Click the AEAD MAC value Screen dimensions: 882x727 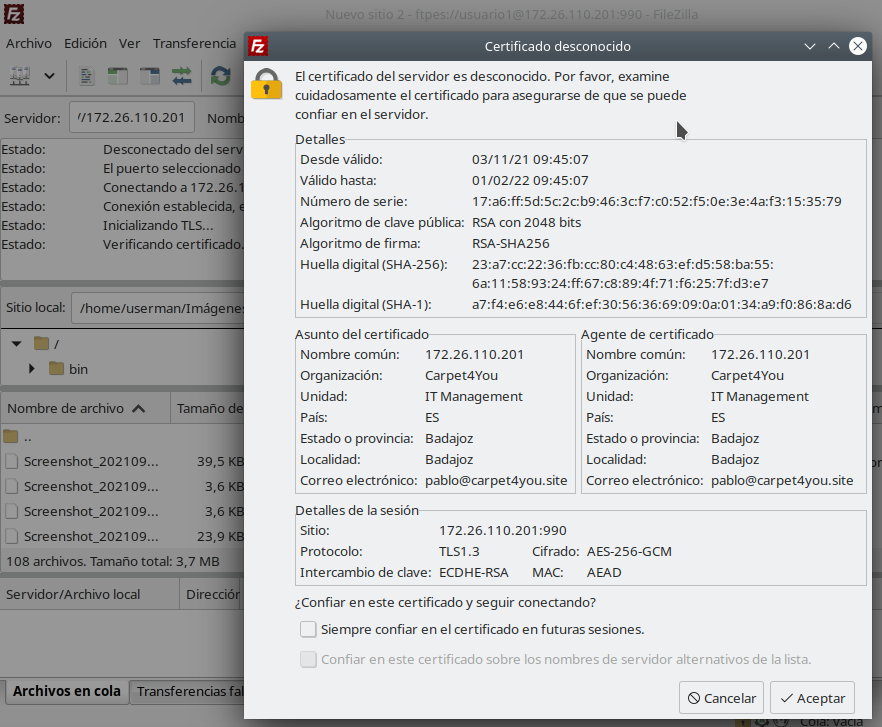pyautogui.click(x=604, y=572)
